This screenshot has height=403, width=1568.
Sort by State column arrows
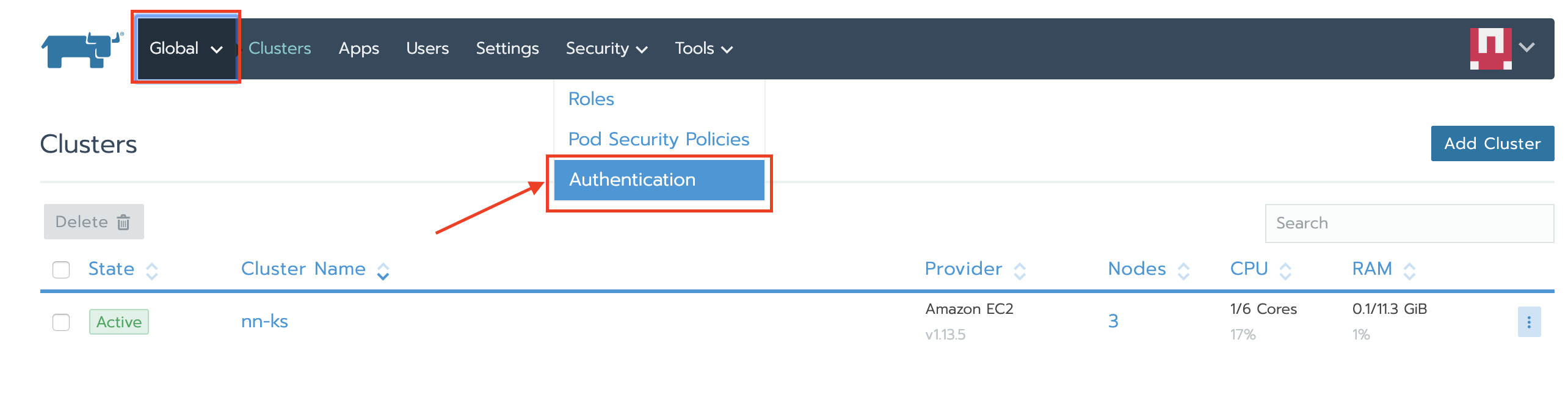pos(152,270)
